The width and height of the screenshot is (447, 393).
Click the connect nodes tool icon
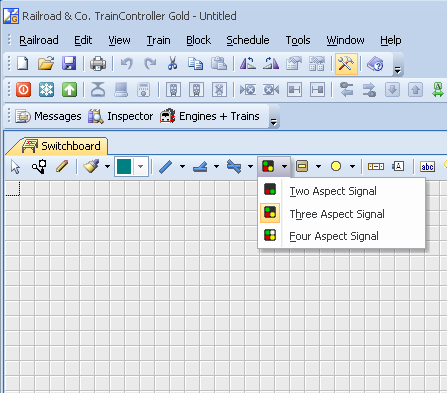point(39,166)
